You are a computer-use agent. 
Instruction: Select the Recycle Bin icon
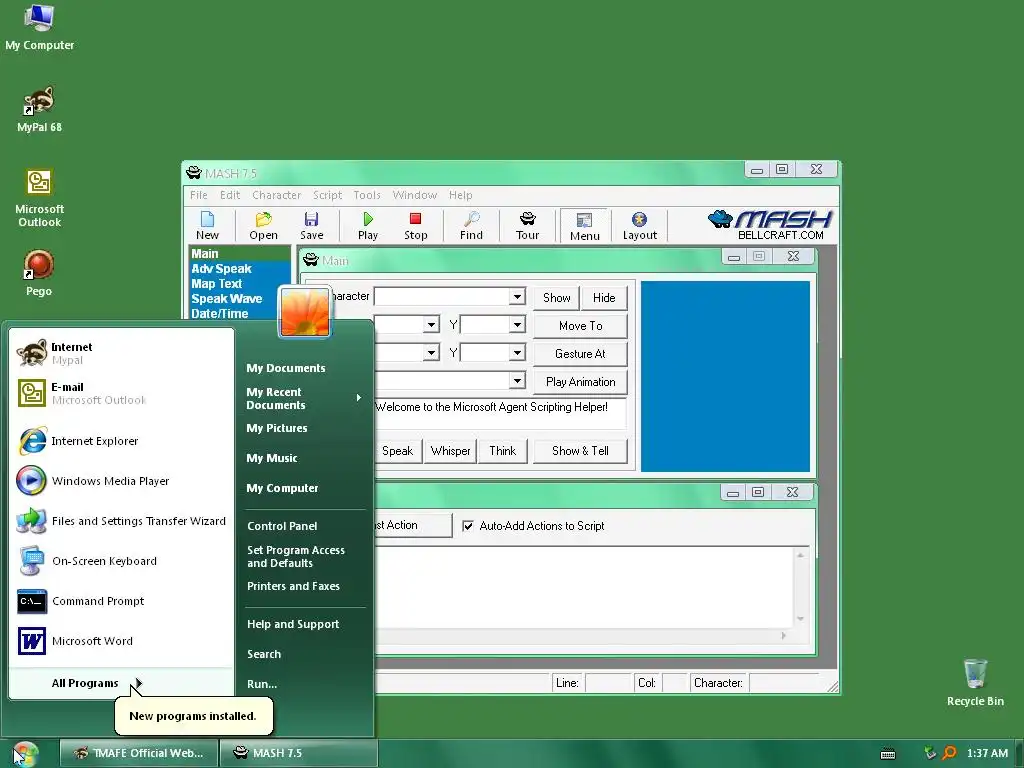975,682
